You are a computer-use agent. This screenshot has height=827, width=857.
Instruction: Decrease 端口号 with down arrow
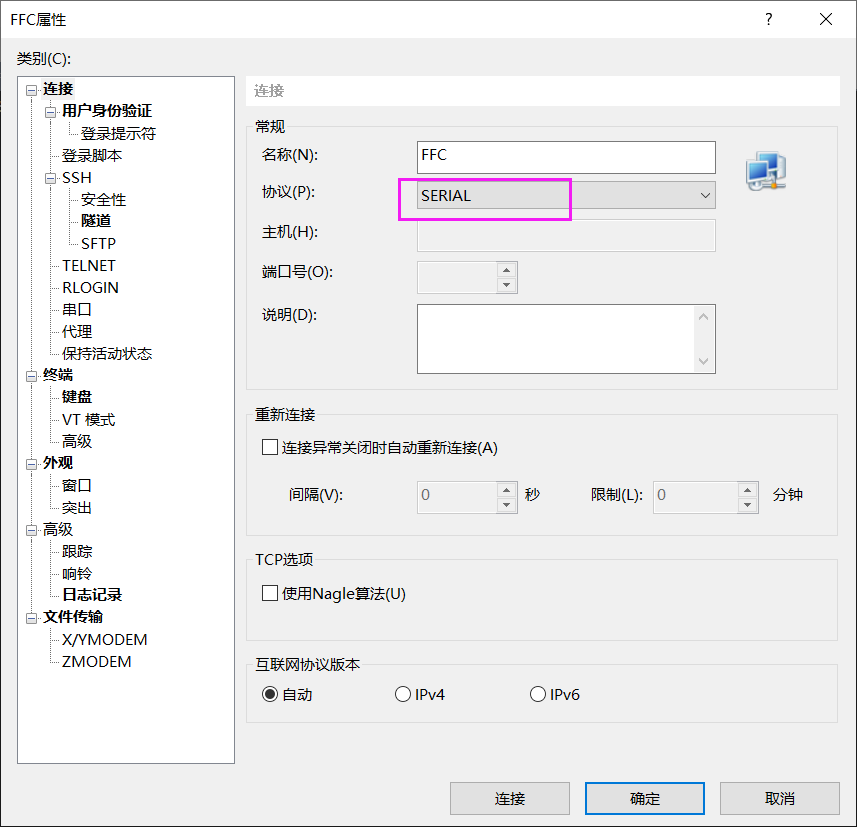pos(507,285)
